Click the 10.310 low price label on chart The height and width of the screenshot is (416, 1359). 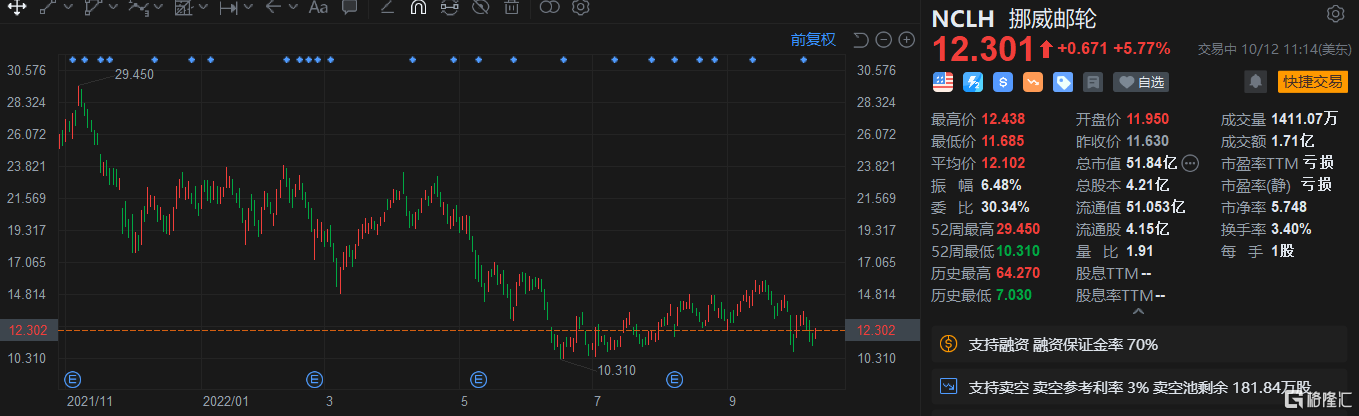pos(616,370)
